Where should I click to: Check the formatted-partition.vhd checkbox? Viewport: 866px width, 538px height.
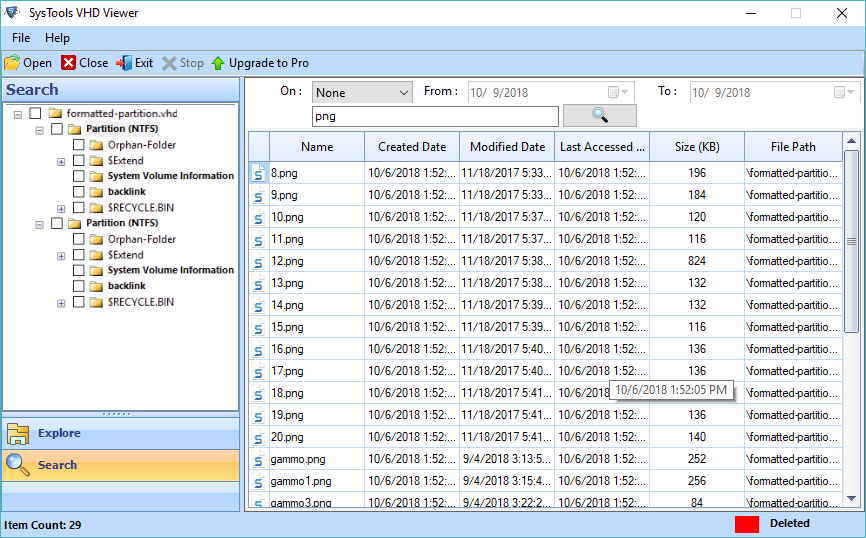(36, 114)
